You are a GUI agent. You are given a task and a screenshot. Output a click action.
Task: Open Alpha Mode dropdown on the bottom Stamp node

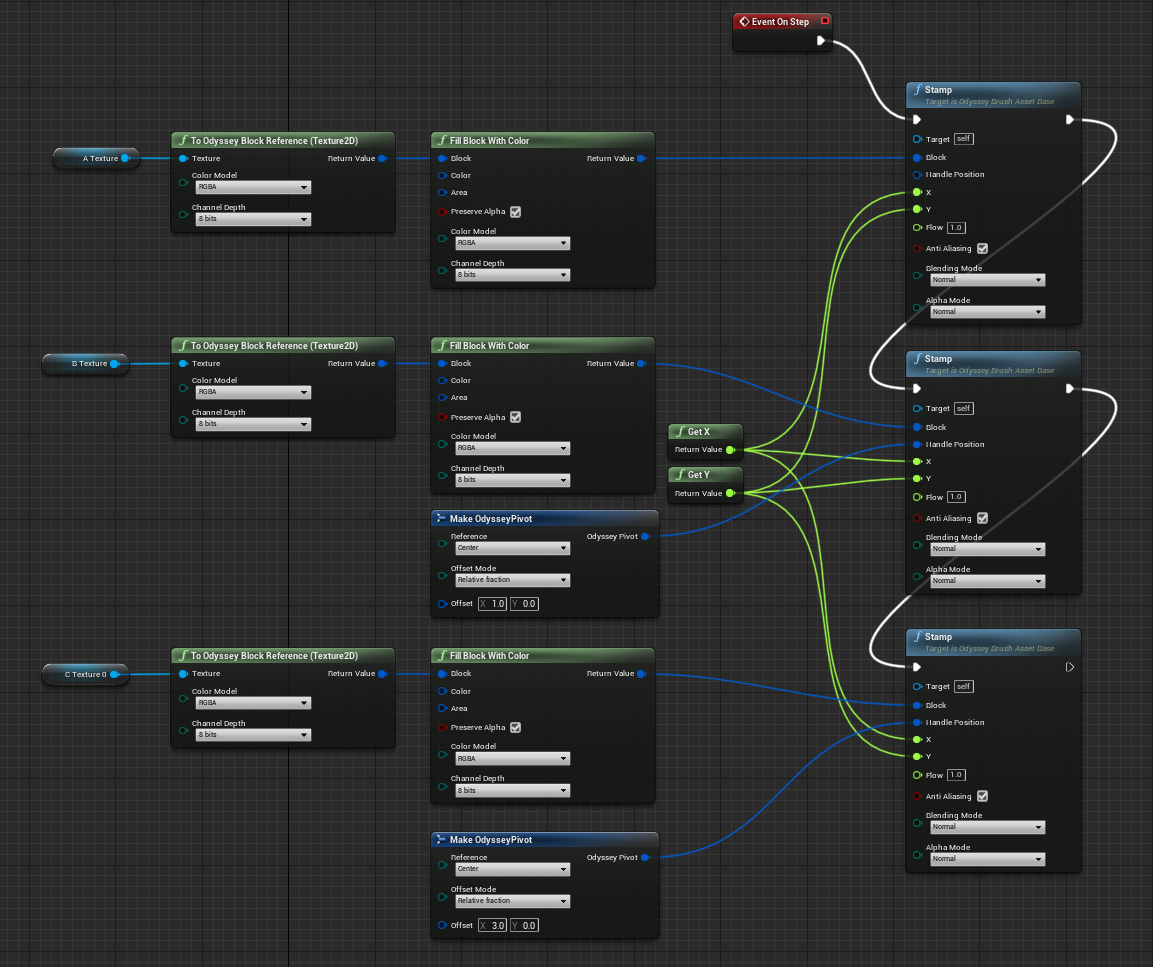tap(987, 859)
